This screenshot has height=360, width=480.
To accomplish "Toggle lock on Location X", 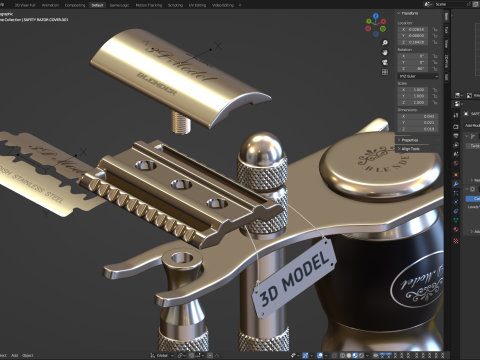I will (x=435, y=29).
